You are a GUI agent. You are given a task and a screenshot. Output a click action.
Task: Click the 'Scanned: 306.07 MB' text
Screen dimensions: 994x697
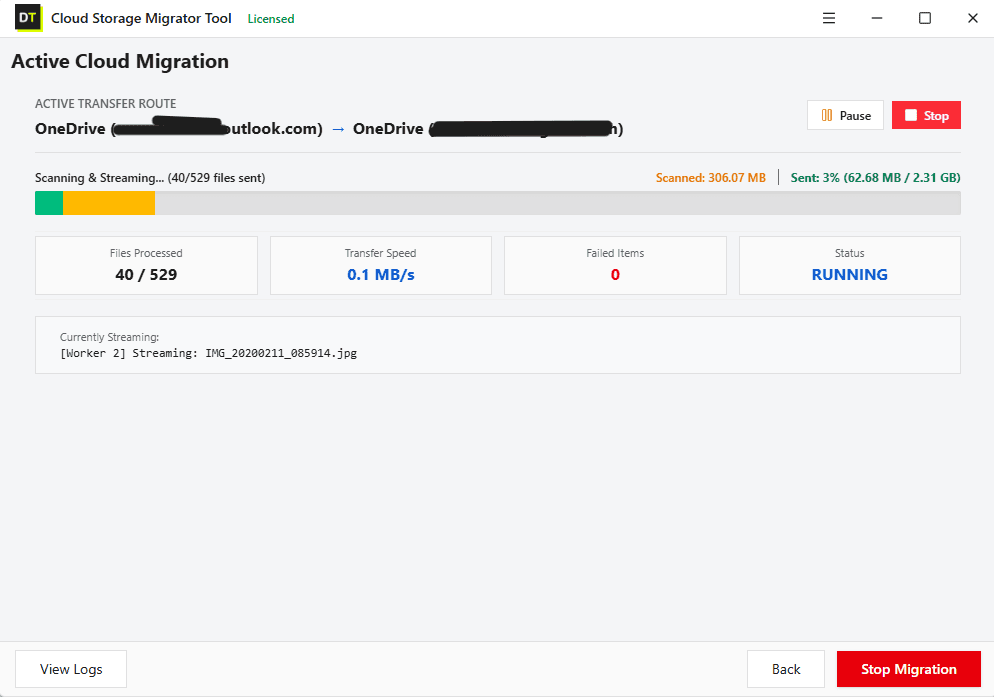pyautogui.click(x=711, y=178)
